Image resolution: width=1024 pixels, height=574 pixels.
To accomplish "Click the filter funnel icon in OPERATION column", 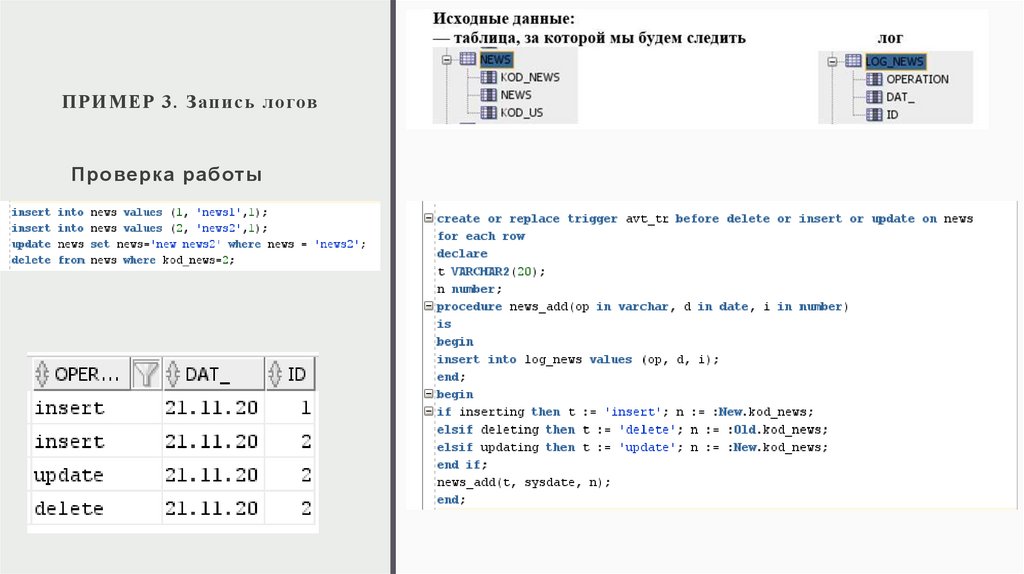I will (x=146, y=375).
